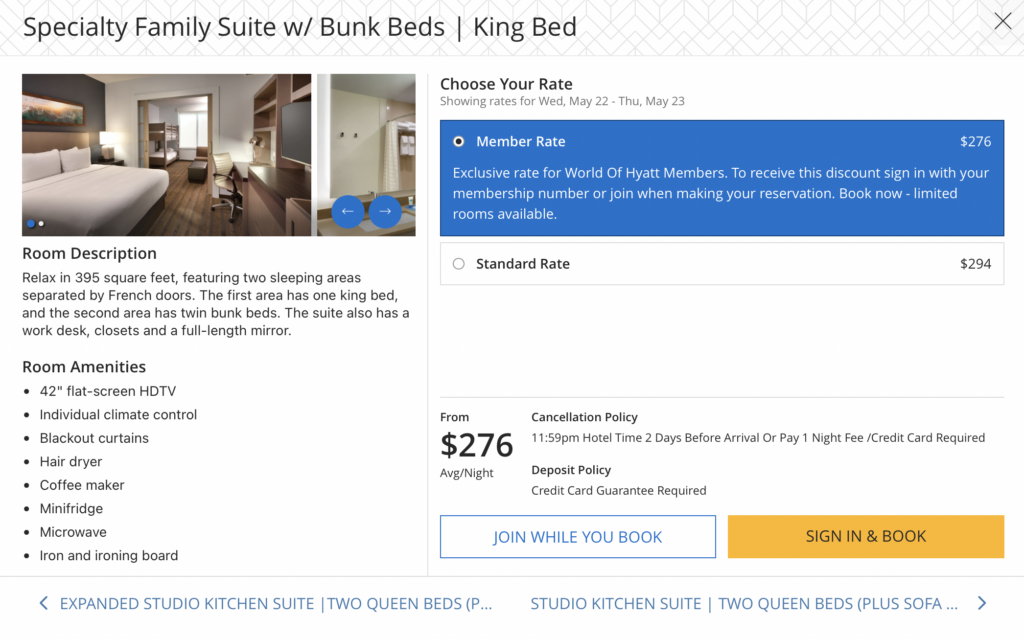The image size is (1024, 639).
Task: Click the bathroom preview thumbnail
Action: click(x=366, y=130)
